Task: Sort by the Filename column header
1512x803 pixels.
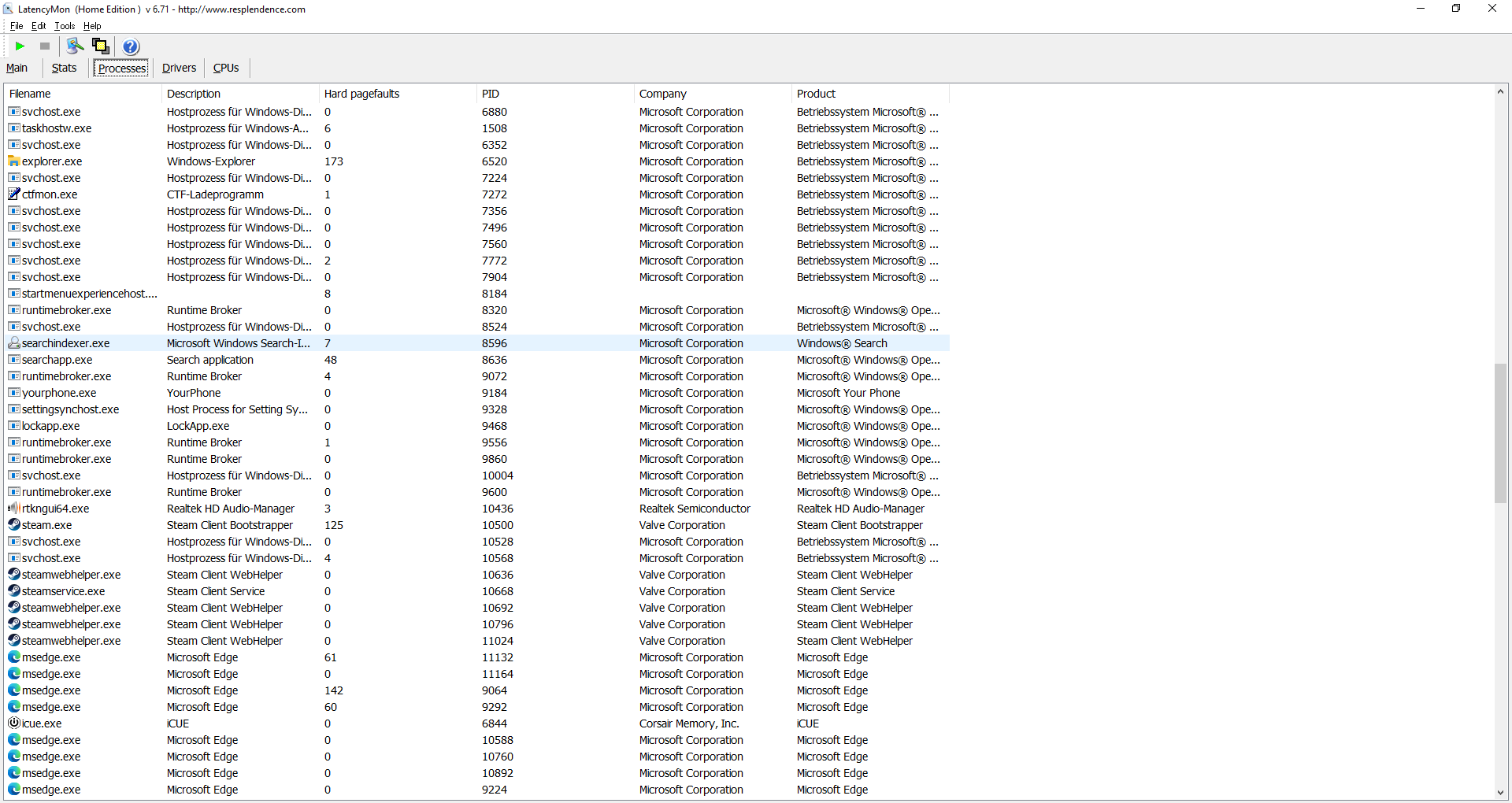Action: tap(83, 94)
